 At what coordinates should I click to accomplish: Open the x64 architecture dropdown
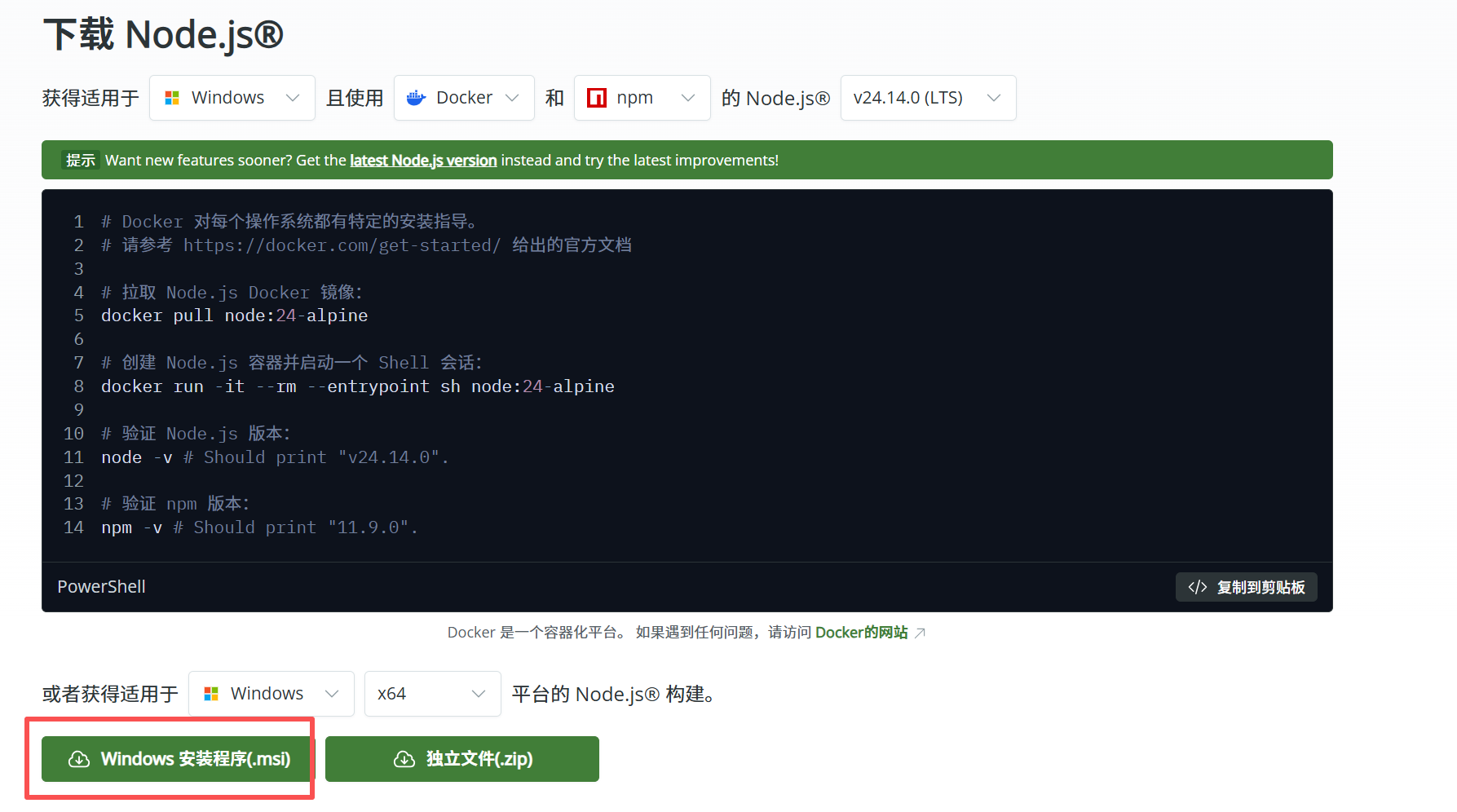pyautogui.click(x=432, y=694)
